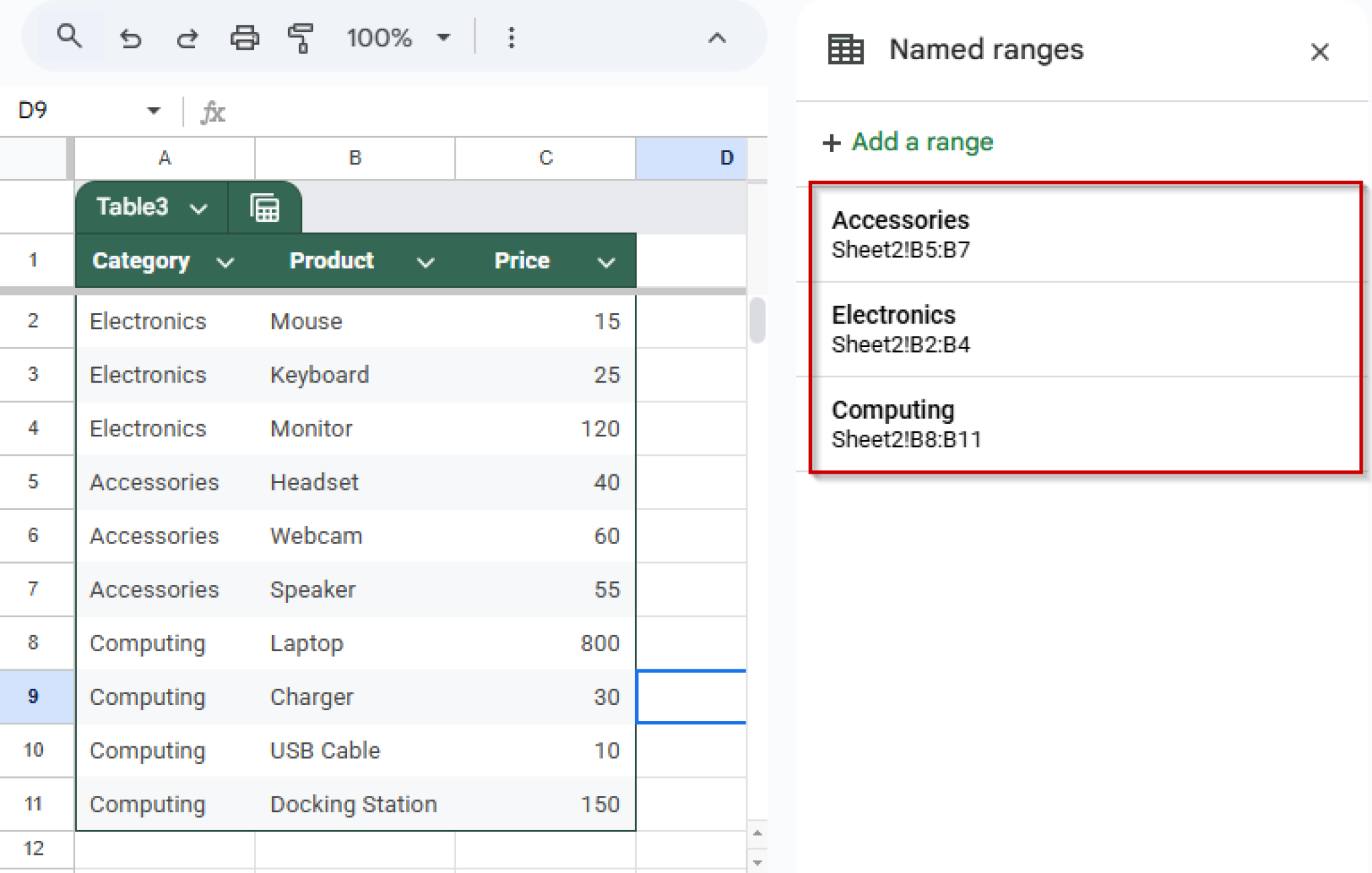Click the table options icon beside Table3

(265, 208)
